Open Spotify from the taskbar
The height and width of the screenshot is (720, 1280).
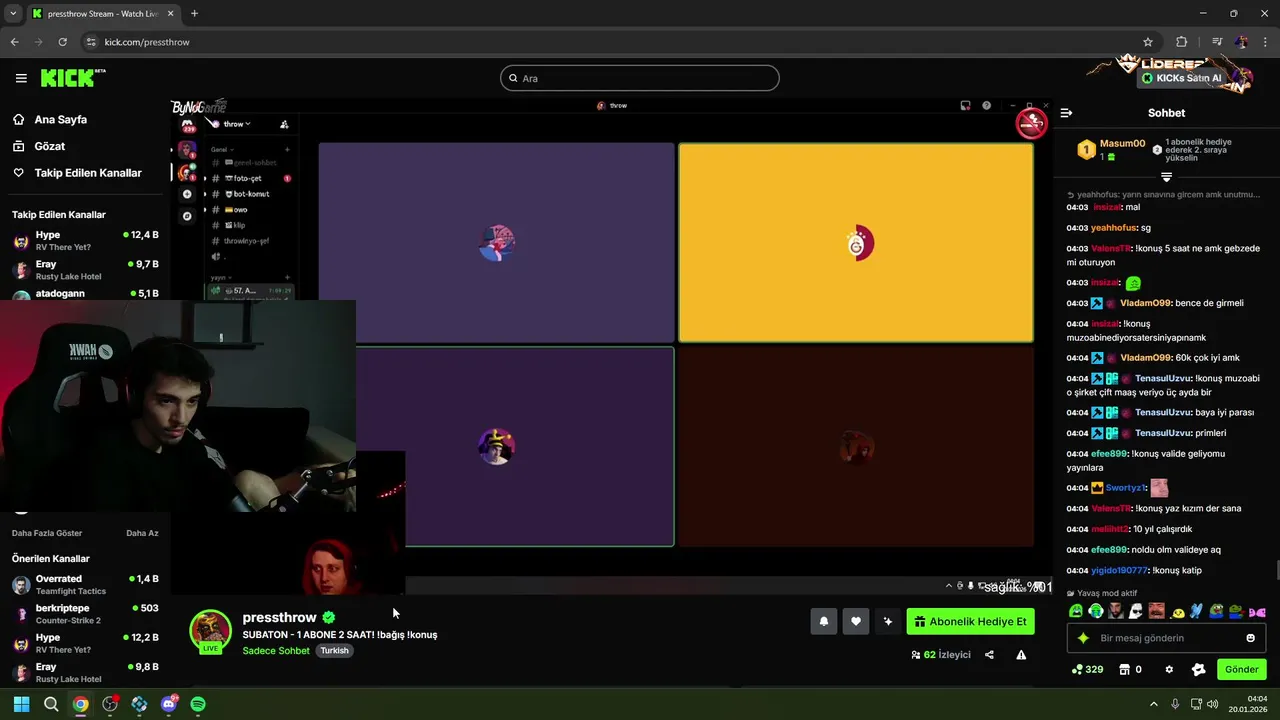pyautogui.click(x=198, y=704)
